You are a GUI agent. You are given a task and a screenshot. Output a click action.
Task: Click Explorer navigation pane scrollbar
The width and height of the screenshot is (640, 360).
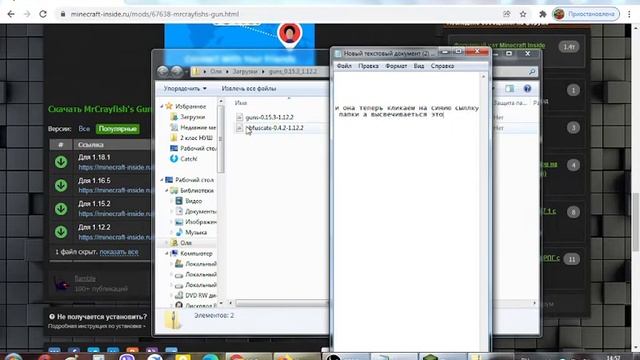pos(221,139)
